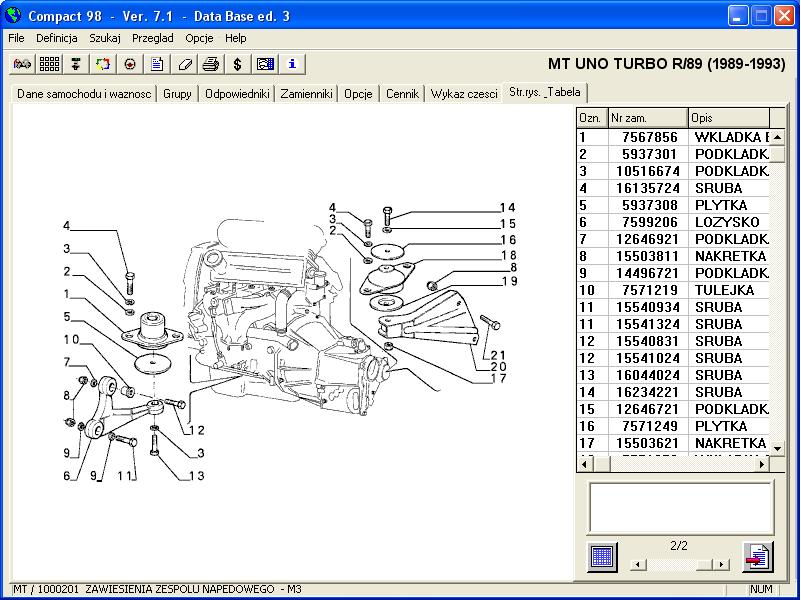The image size is (801, 600).
Task: Click the document page toolbar icon
Action: click(x=157, y=64)
